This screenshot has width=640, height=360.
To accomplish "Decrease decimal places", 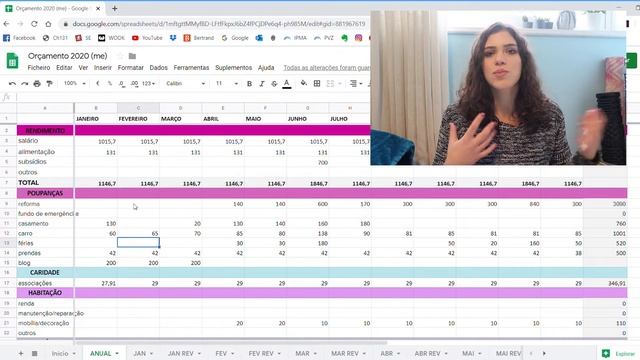I will point(122,84).
